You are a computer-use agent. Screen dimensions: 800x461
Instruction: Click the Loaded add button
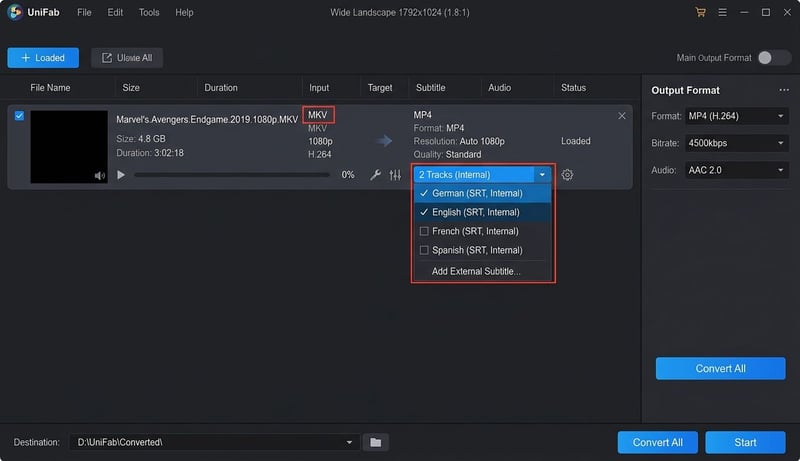(43, 58)
